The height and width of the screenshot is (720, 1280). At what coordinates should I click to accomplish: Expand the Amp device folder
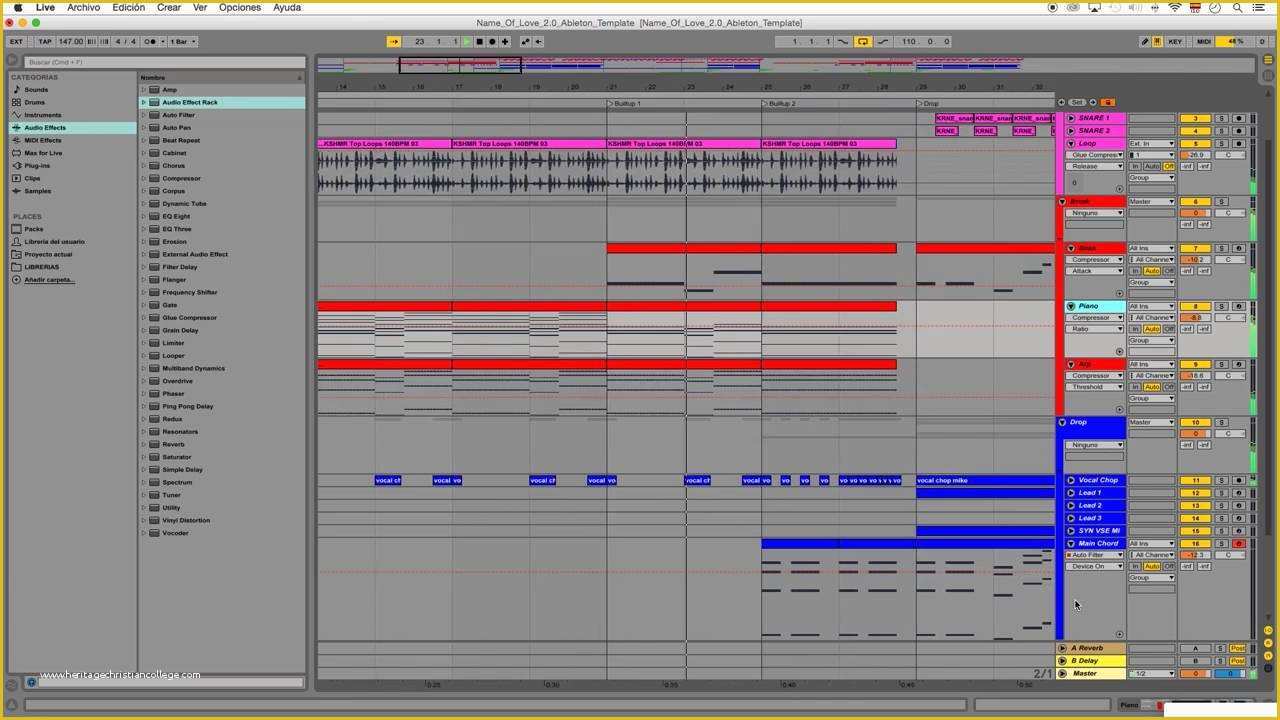[143, 90]
